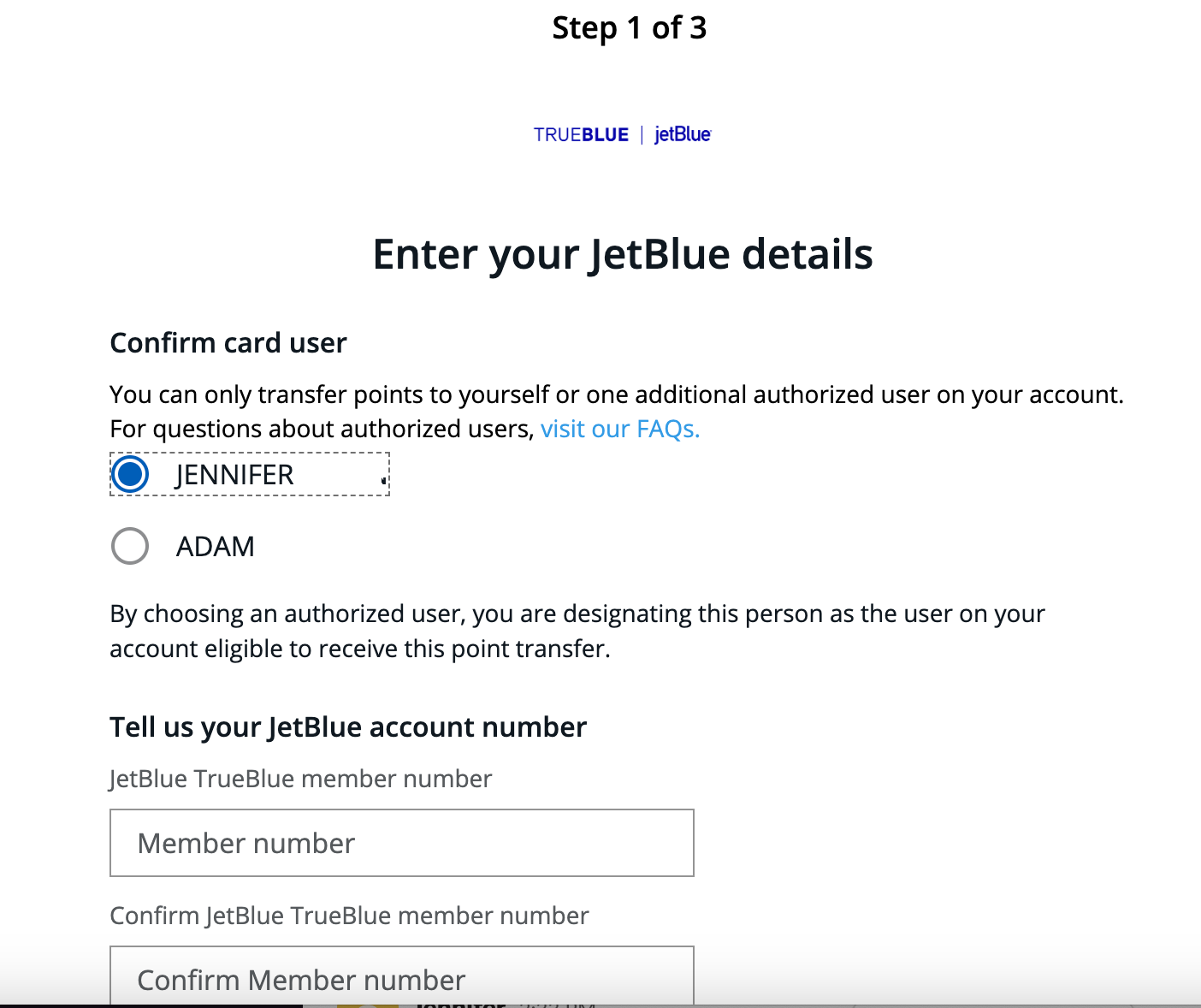The height and width of the screenshot is (1008, 1201).
Task: Click the JENNIFER name label
Action: tap(234, 475)
